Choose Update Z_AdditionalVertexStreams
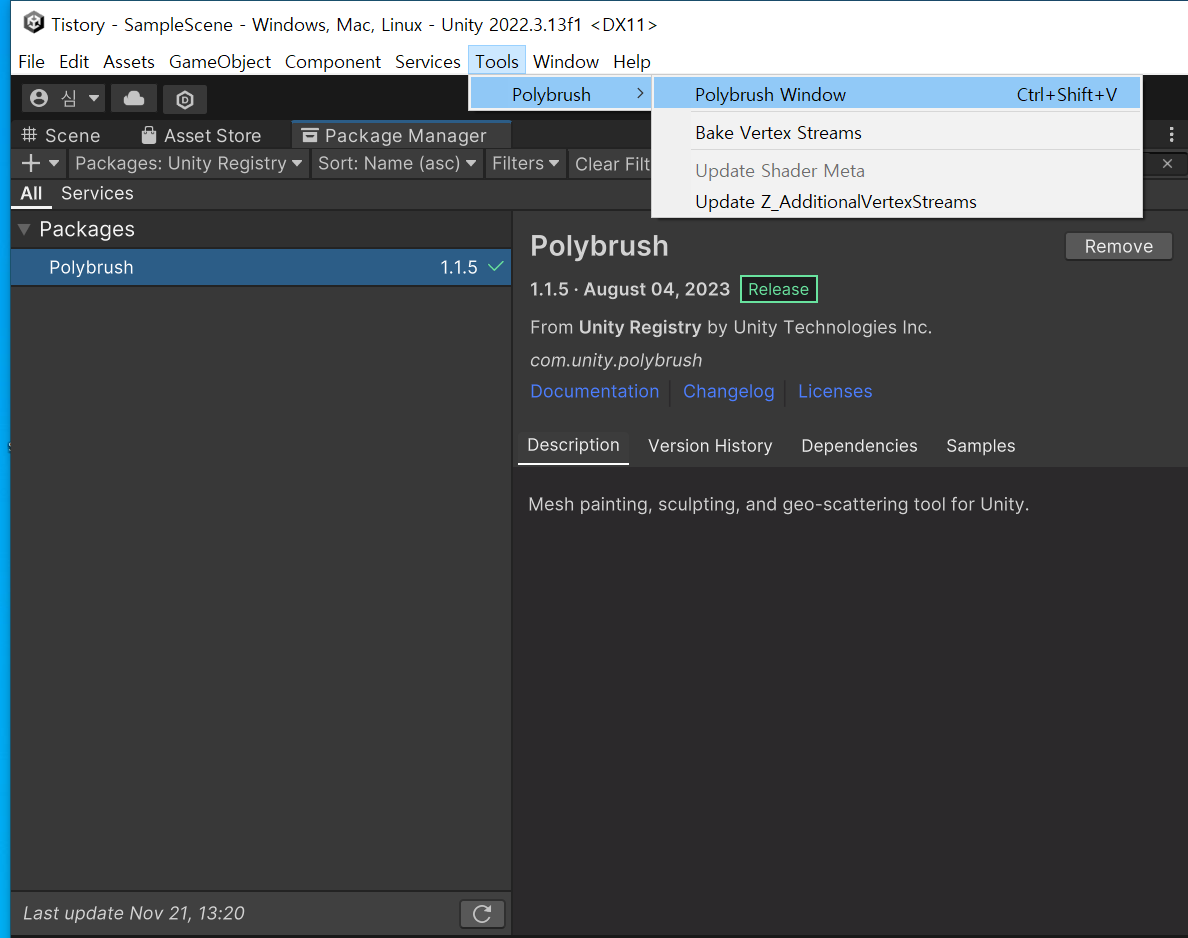The image size is (1188, 938). [x=896, y=202]
